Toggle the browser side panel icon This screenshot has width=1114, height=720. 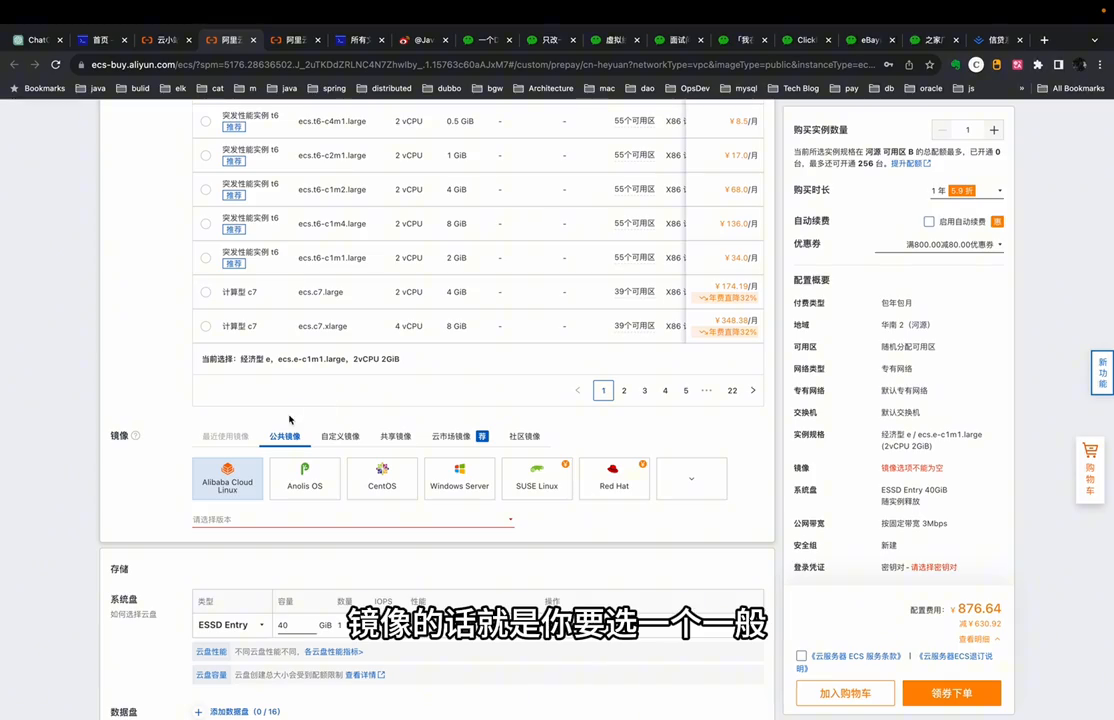(1059, 65)
